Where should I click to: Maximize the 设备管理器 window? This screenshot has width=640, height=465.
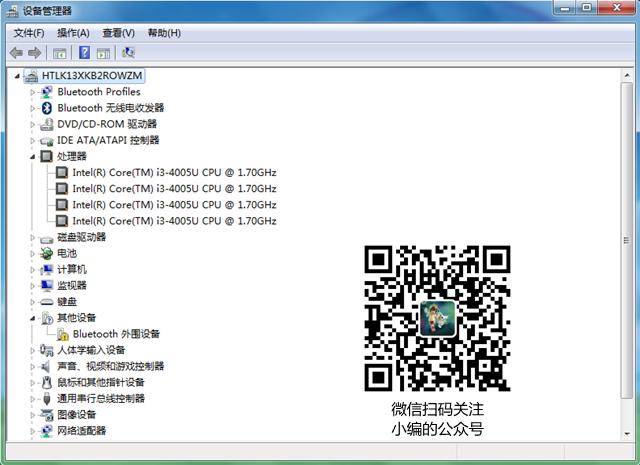coord(587,8)
